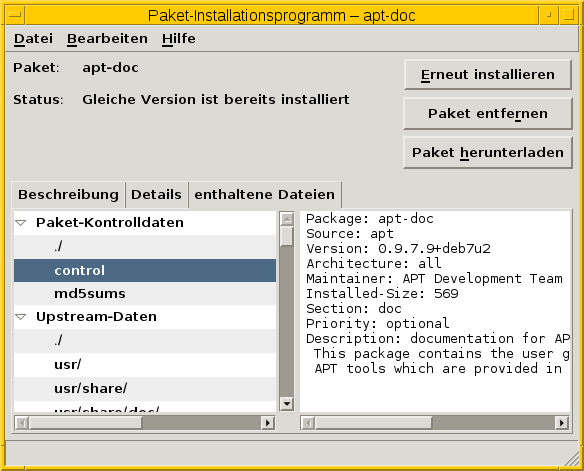The width and height of the screenshot is (584, 471).
Task: Select the control file entry
Action: pyautogui.click(x=145, y=270)
